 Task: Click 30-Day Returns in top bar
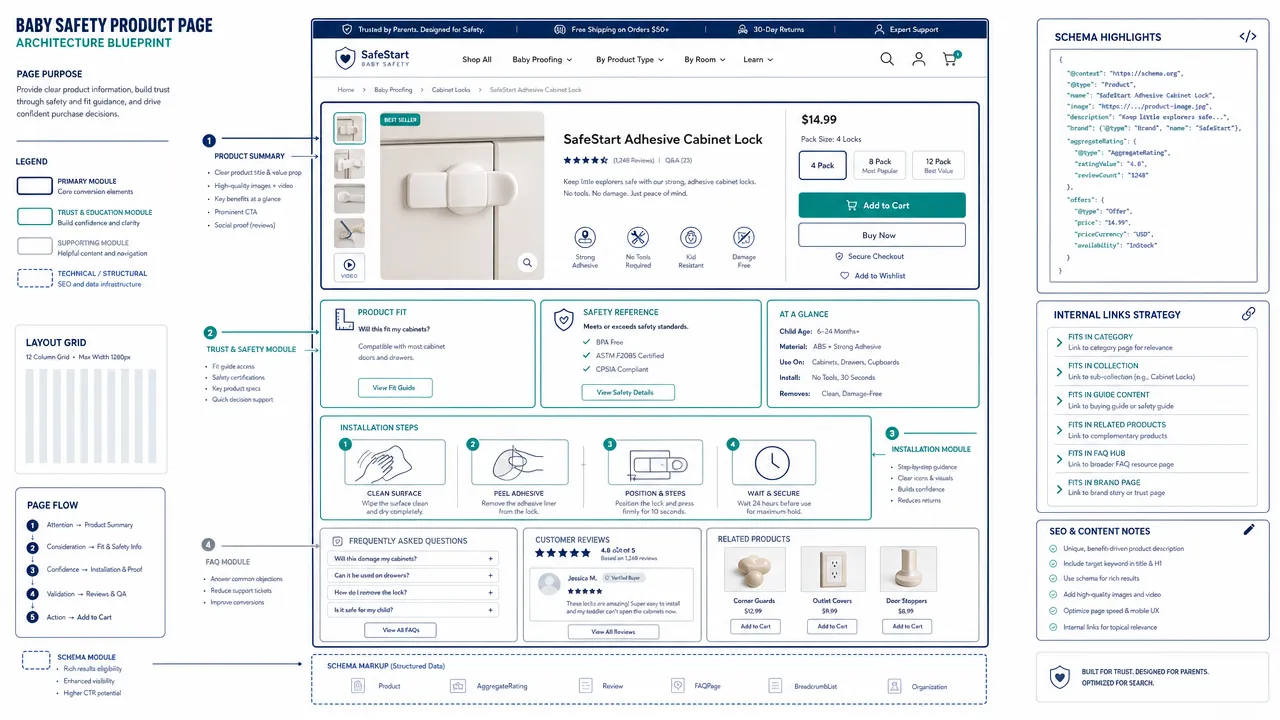pos(770,29)
